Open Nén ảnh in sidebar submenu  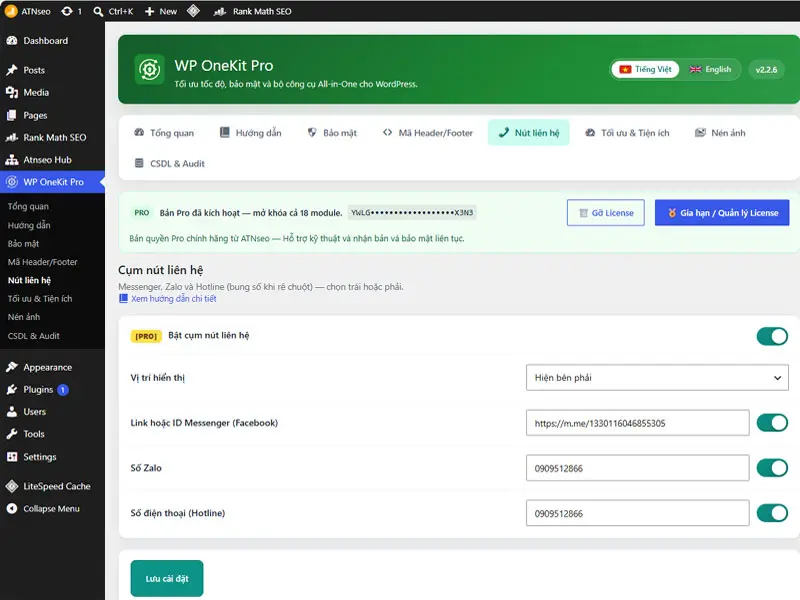[x=24, y=317]
